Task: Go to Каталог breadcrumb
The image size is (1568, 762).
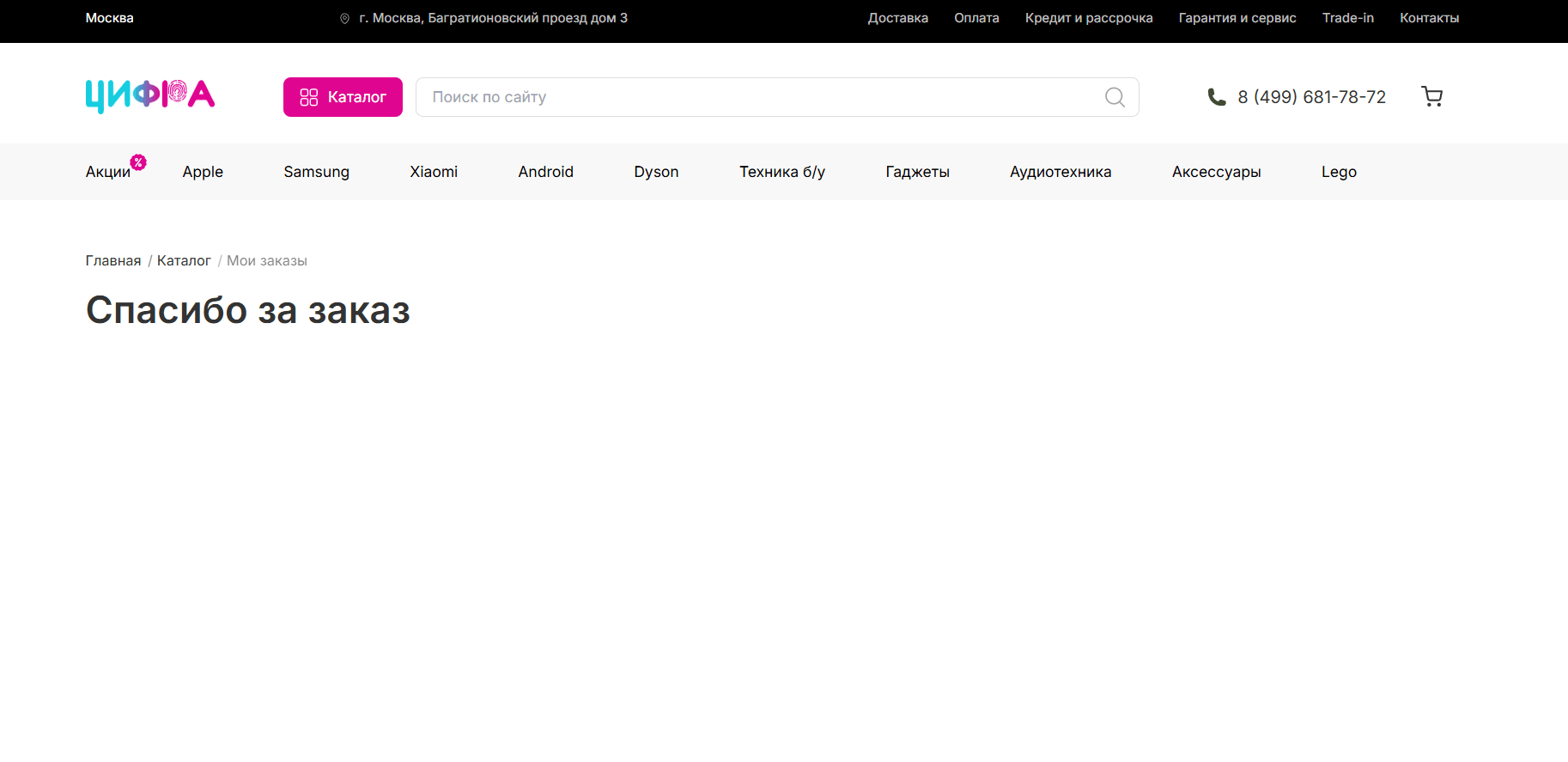Action: 184,260
